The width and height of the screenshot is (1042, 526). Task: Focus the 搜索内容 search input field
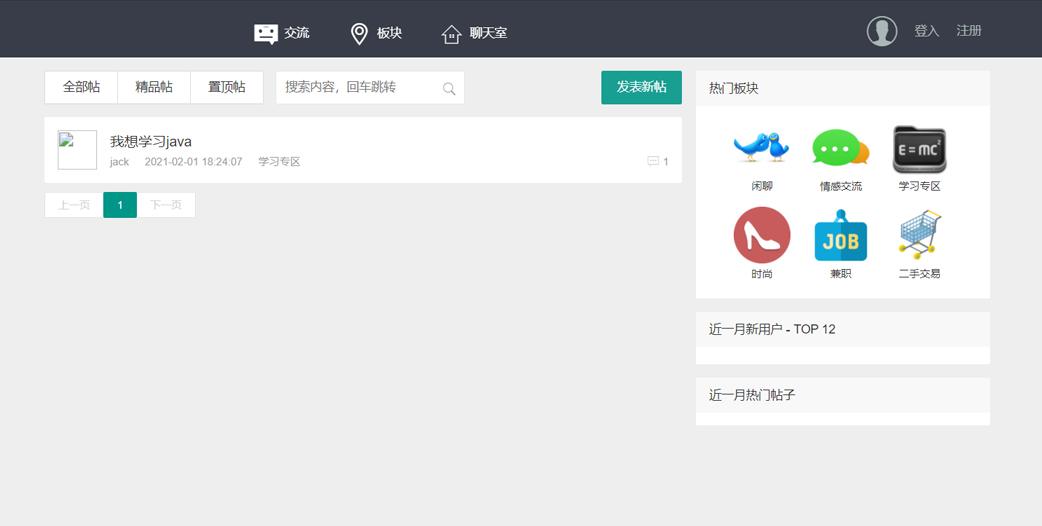(x=360, y=87)
